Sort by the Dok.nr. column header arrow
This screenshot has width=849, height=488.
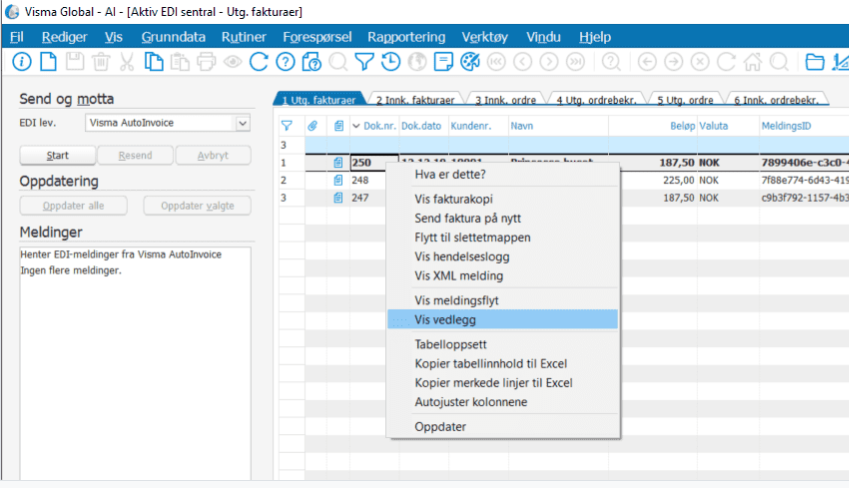coord(357,126)
